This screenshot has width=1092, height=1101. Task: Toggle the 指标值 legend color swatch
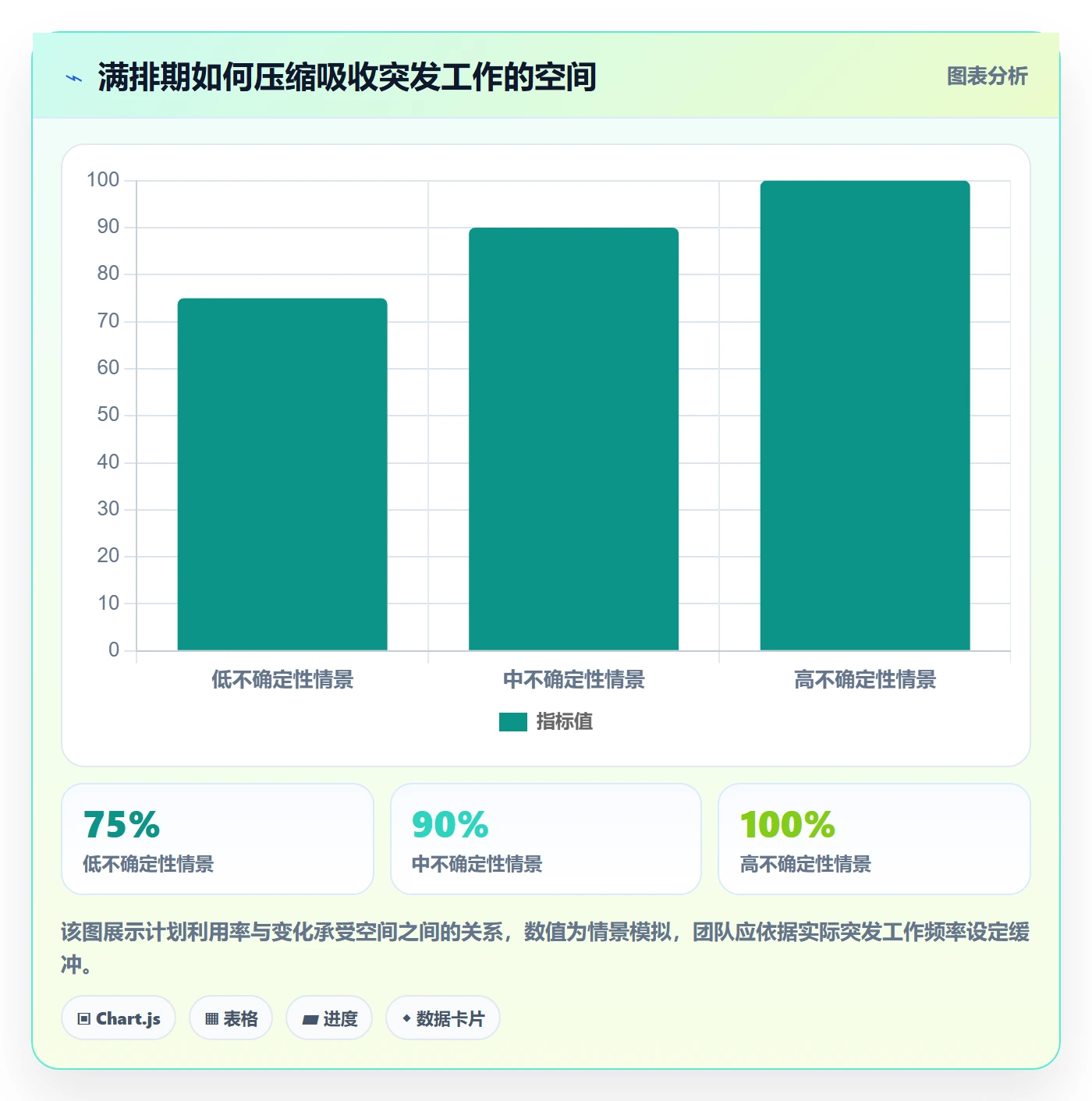click(x=512, y=722)
